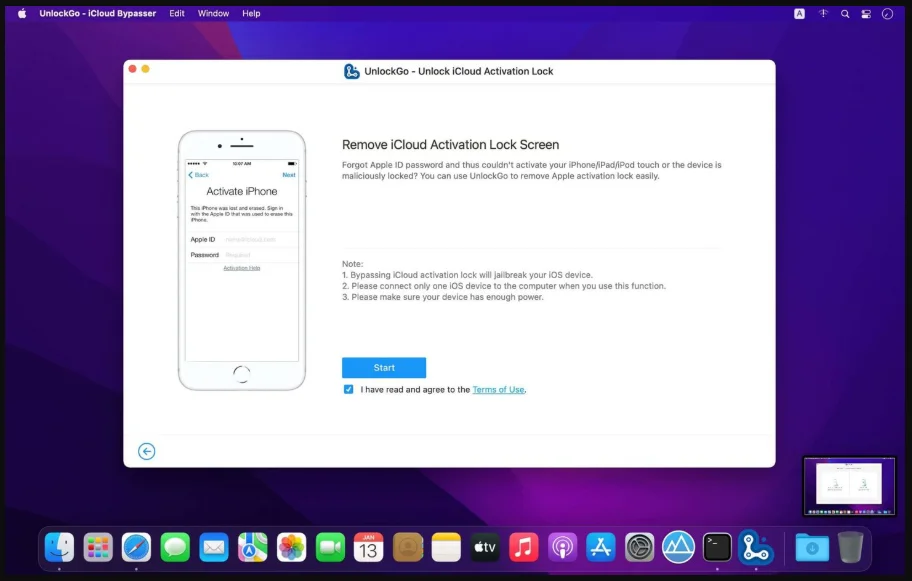Viewport: 912px width, 581px height.
Task: Open Maps from the Dock
Action: 252,547
